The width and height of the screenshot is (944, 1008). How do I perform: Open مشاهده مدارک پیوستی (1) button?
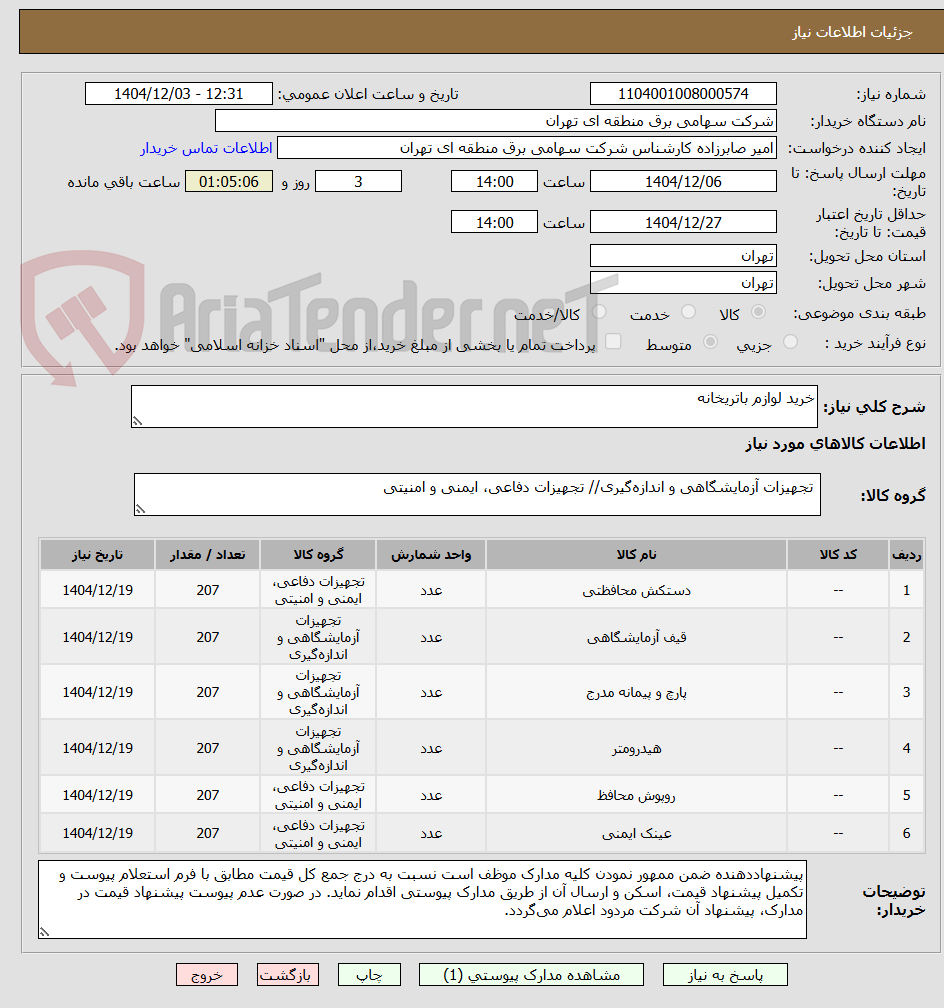tap(531, 975)
